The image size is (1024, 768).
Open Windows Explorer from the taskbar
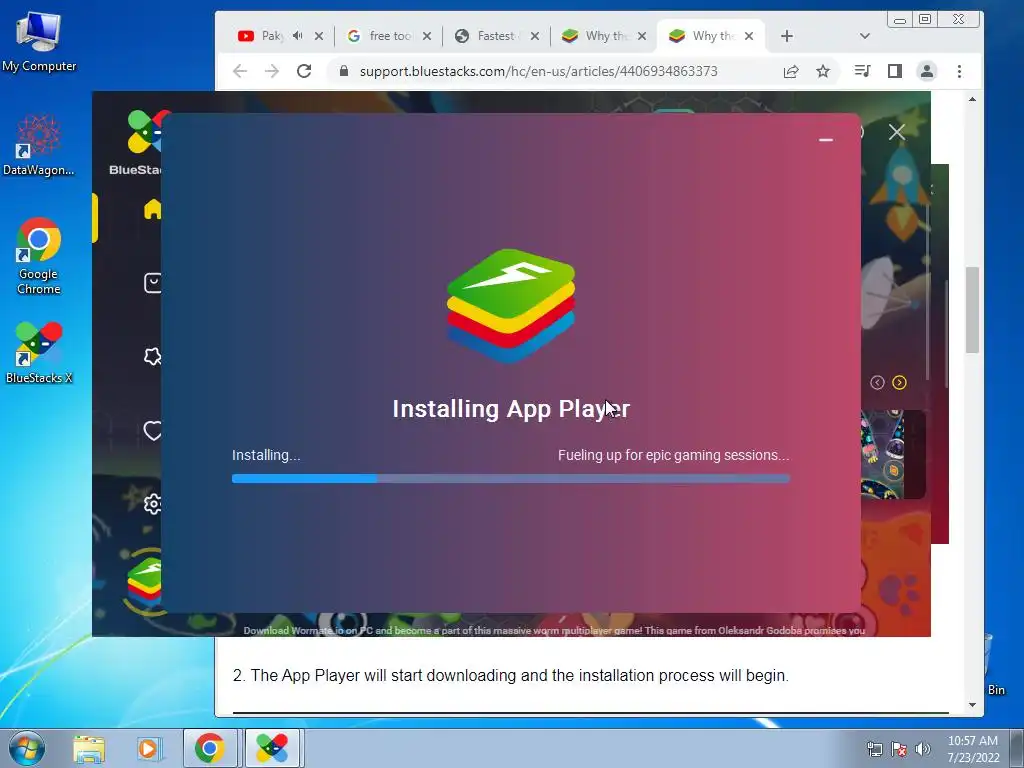(89, 748)
